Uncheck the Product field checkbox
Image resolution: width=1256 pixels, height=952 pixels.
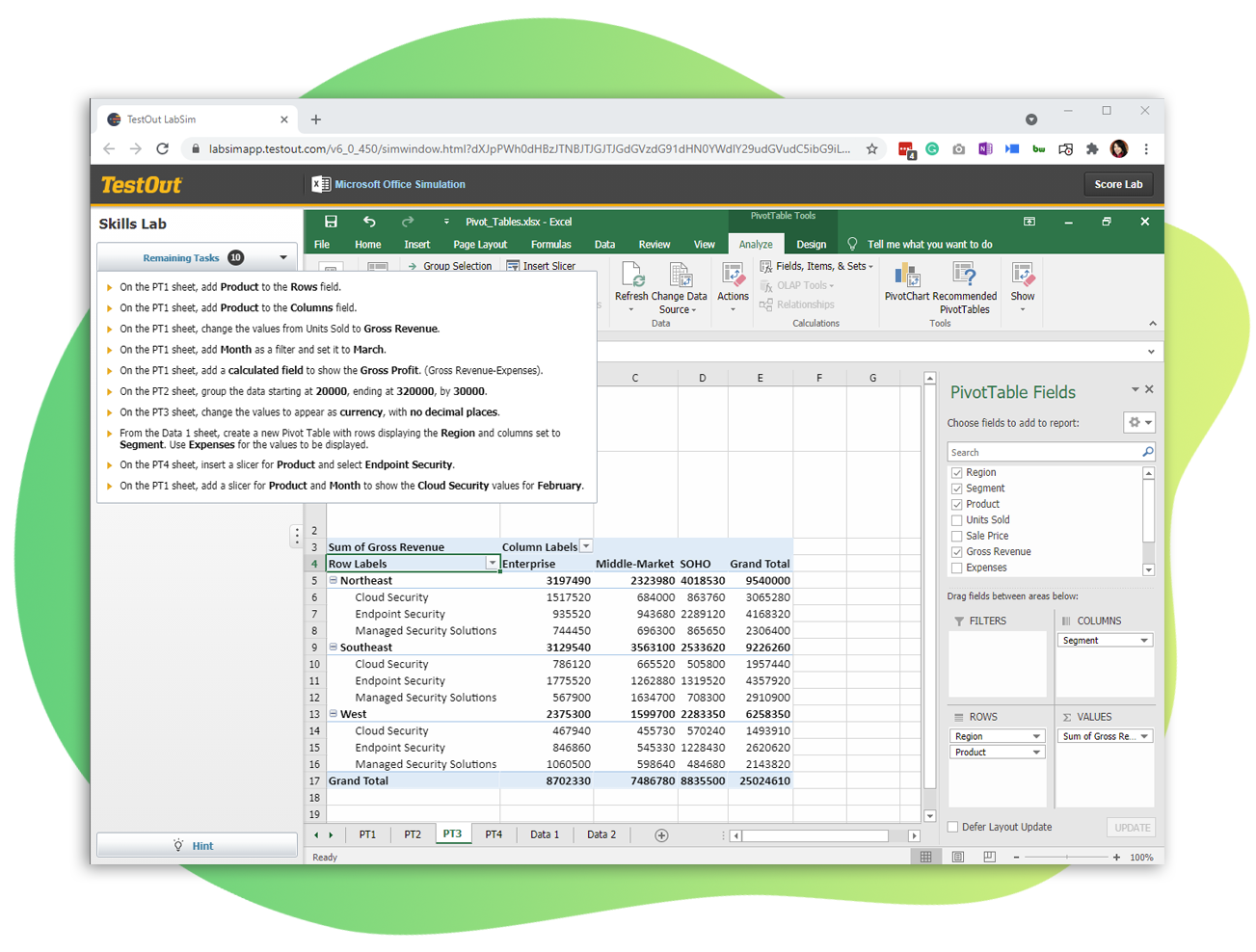click(957, 504)
